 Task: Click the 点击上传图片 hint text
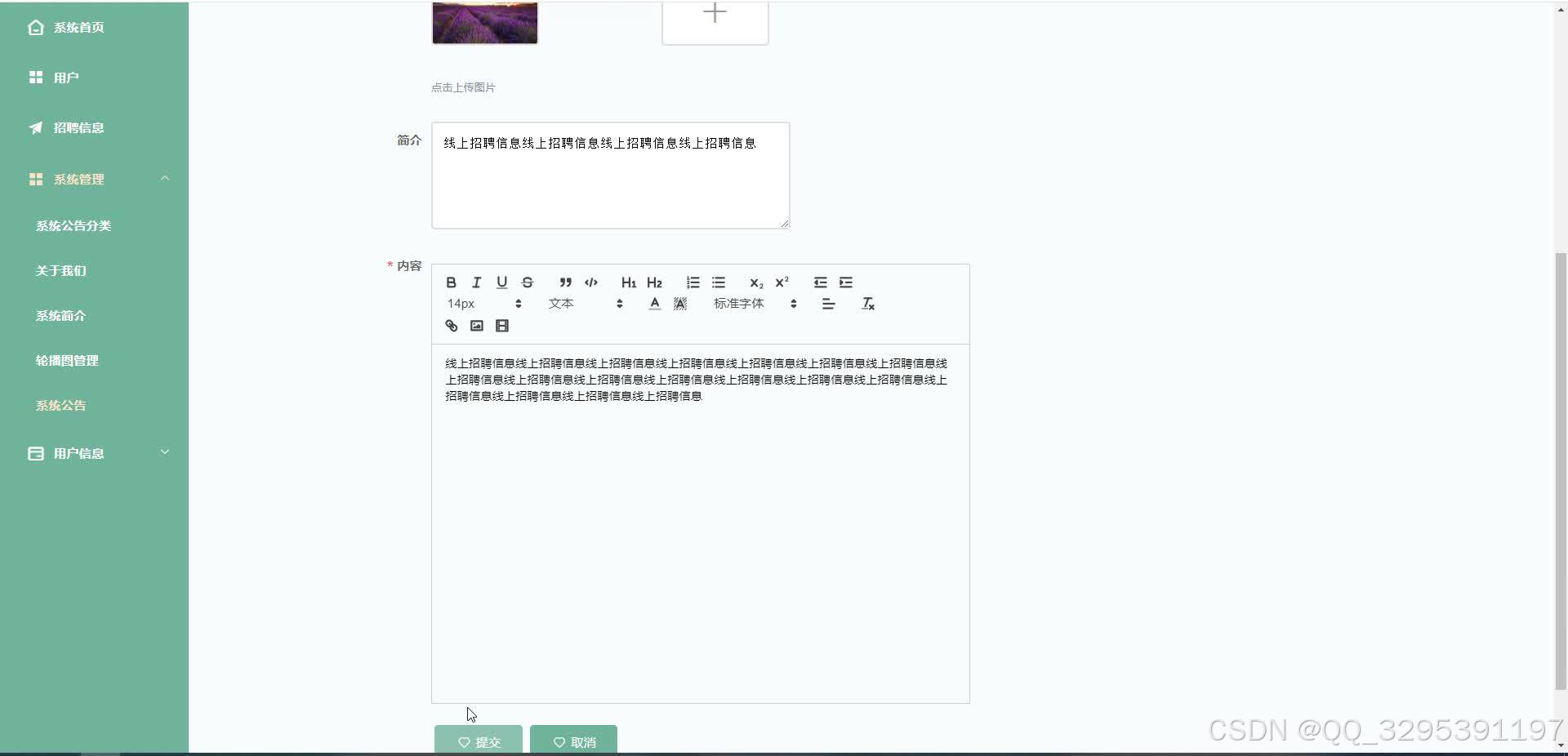pos(463,87)
